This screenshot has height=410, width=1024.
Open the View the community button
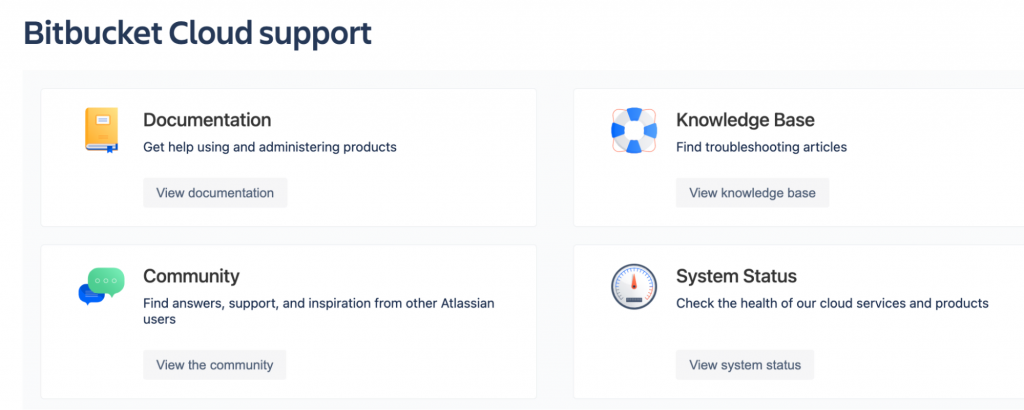(x=215, y=365)
